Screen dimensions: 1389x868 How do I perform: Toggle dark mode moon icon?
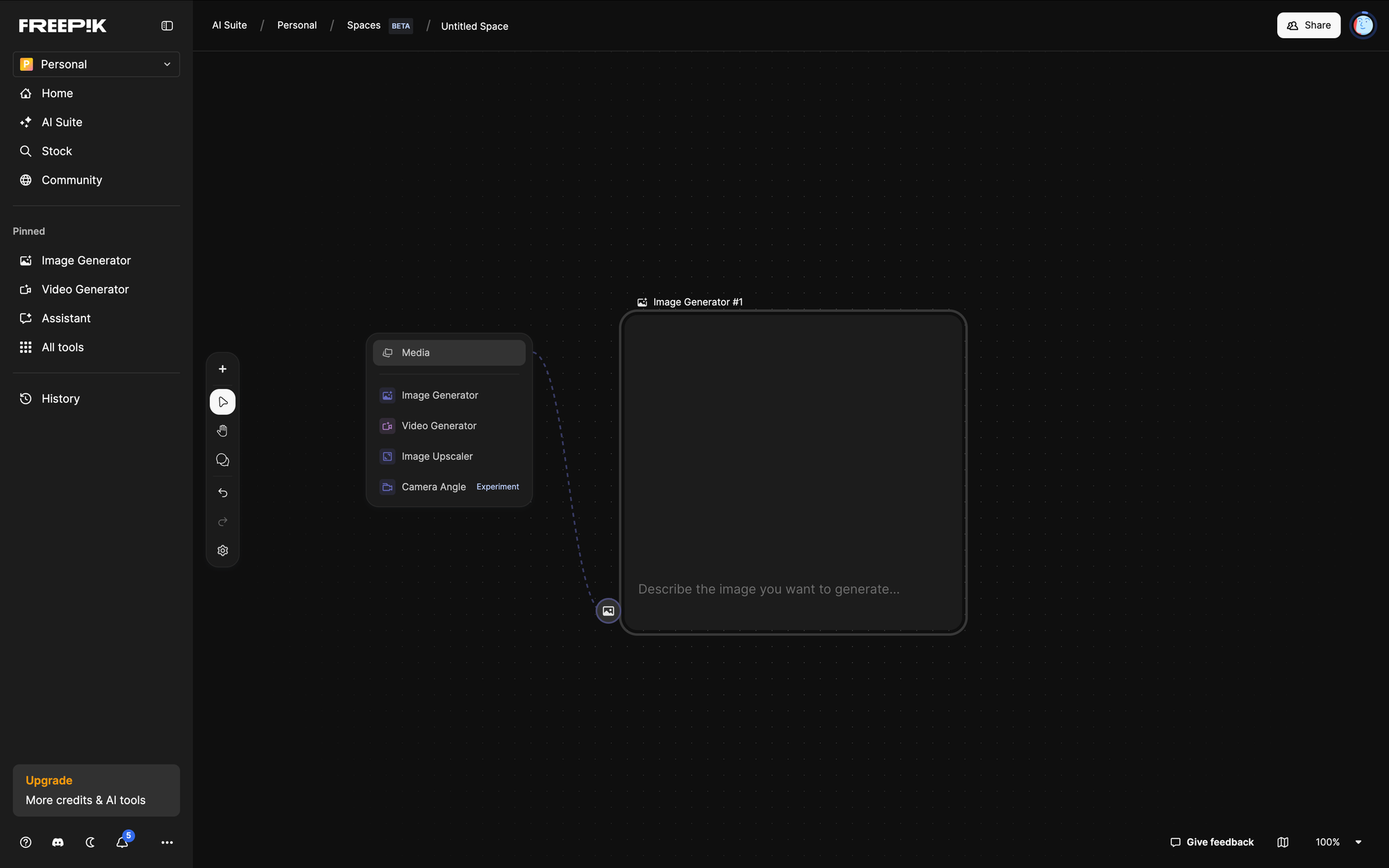[x=90, y=842]
